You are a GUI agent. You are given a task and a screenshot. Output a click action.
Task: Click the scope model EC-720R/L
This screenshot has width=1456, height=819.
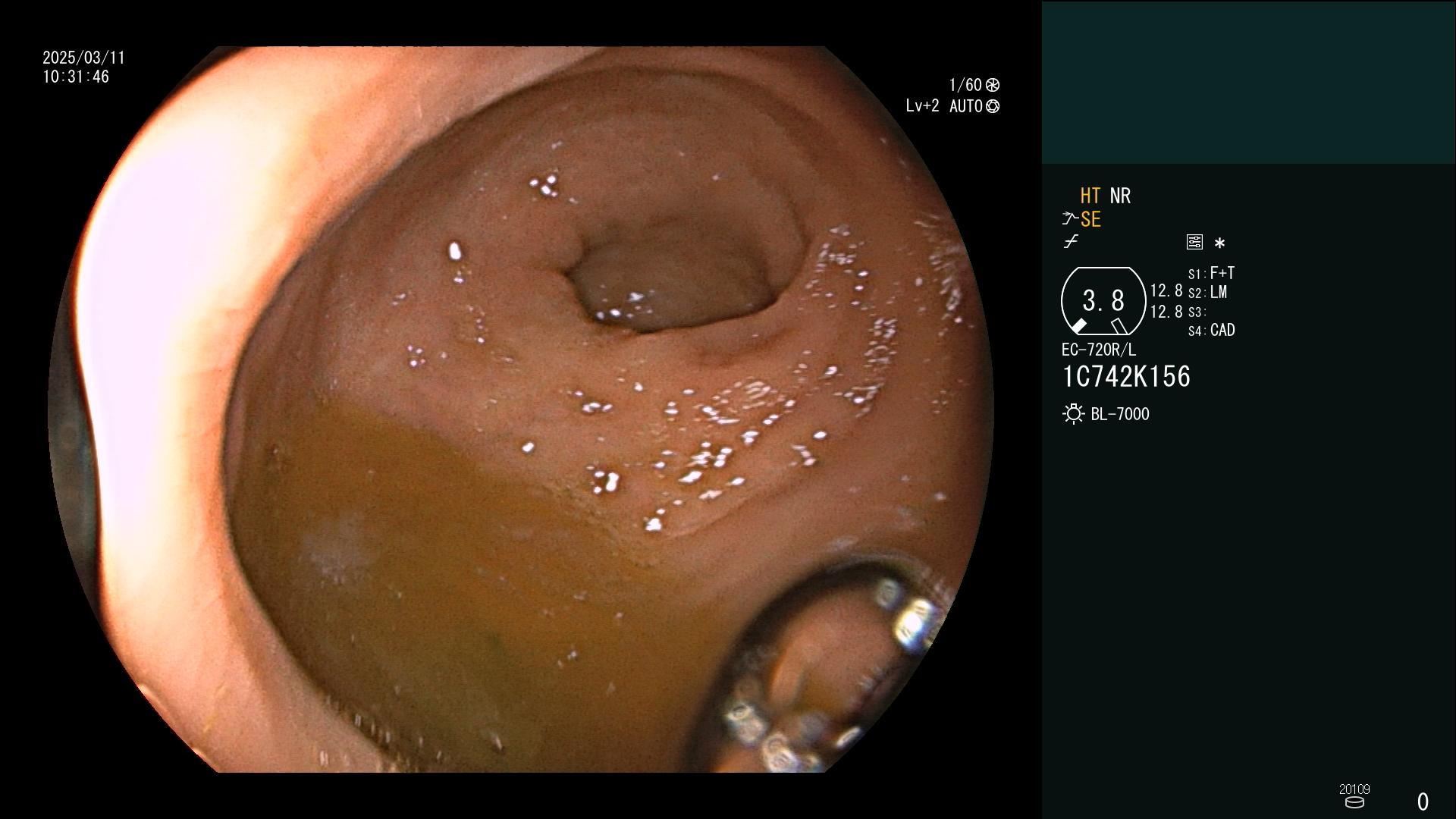[x=1099, y=350]
